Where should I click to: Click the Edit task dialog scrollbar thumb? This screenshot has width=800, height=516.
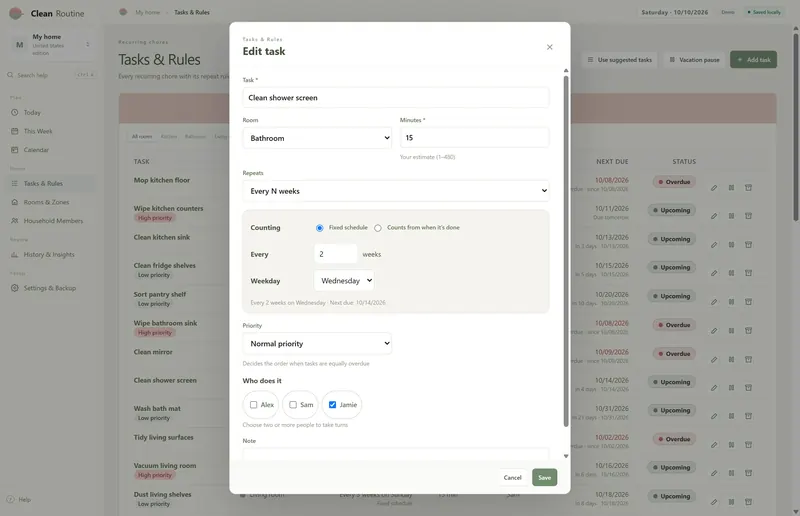pos(566,251)
